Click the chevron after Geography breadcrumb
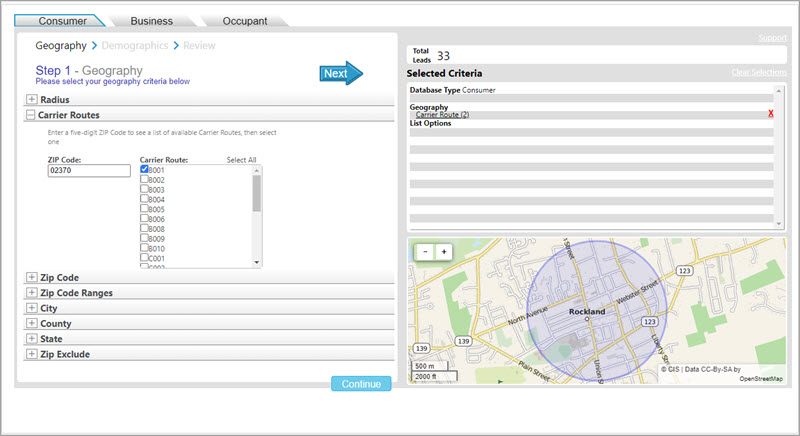The width and height of the screenshot is (800, 436). 94,46
